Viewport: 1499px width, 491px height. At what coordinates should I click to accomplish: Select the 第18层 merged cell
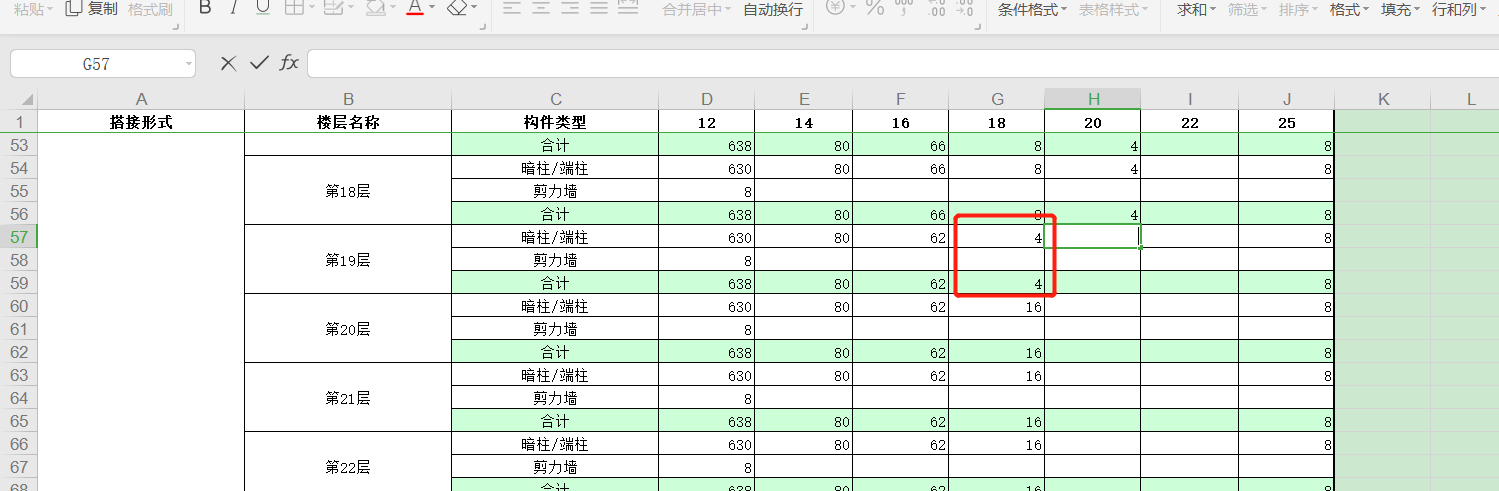point(348,190)
